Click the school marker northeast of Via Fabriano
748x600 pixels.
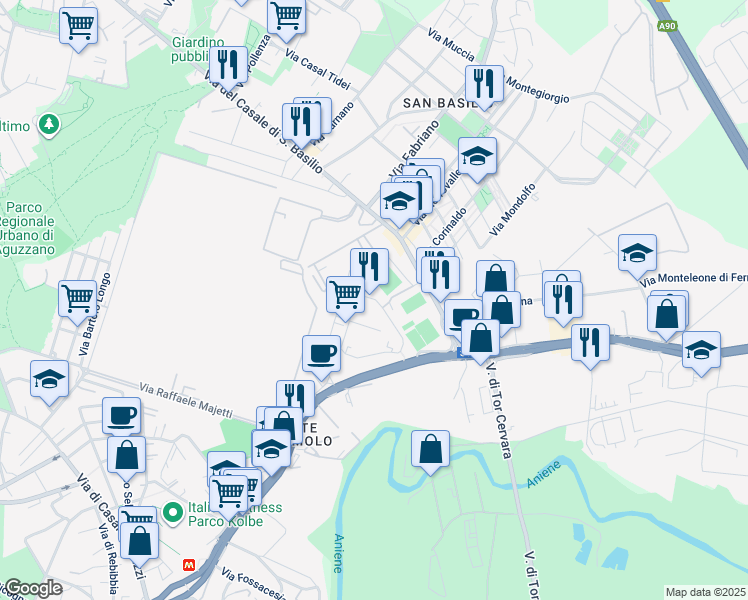pos(477,157)
